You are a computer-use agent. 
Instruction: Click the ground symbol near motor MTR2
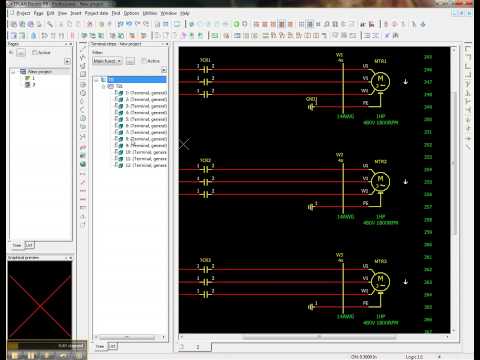point(311,207)
